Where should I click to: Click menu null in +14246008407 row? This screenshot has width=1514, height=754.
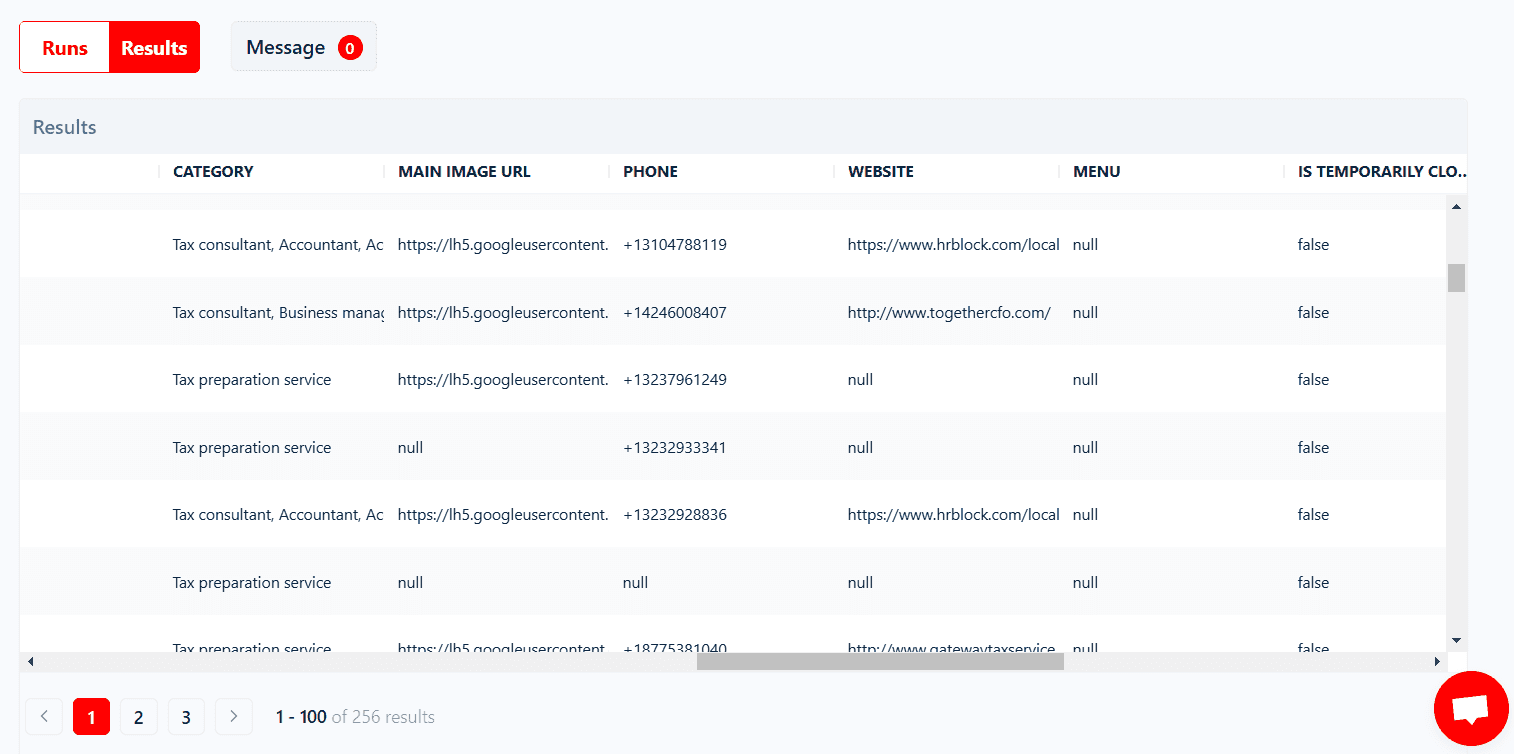pyautogui.click(x=1085, y=313)
